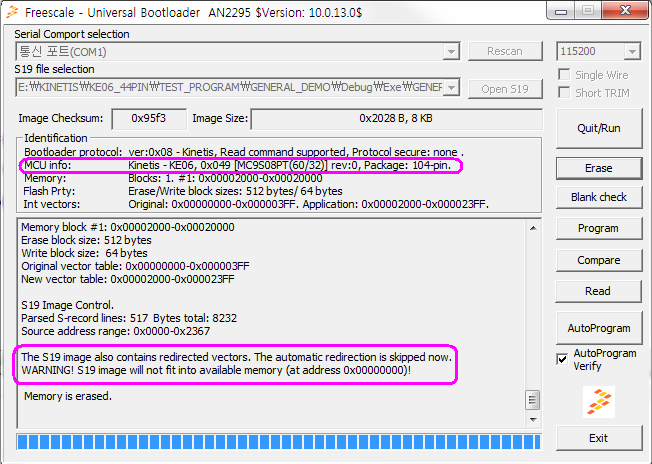This screenshot has height=464, width=652.
Task: Expand the S19 file path dropdown
Action: pyautogui.click(x=451, y=88)
